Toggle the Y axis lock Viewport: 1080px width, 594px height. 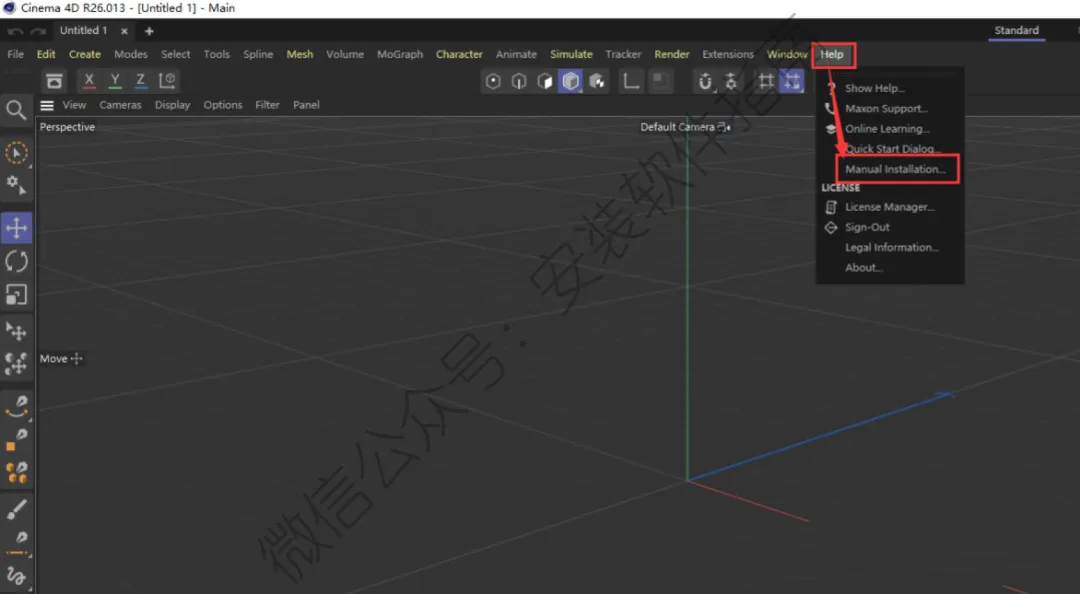click(115, 81)
